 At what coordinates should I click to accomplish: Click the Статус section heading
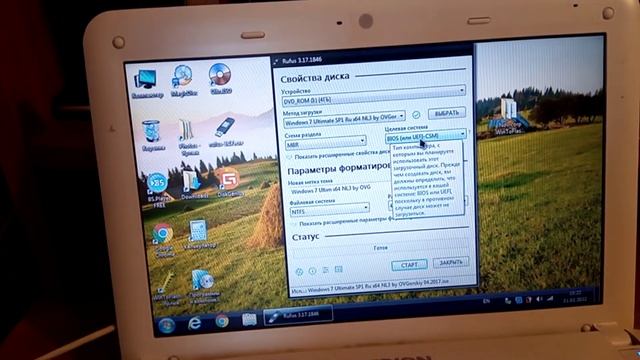[x=306, y=237]
